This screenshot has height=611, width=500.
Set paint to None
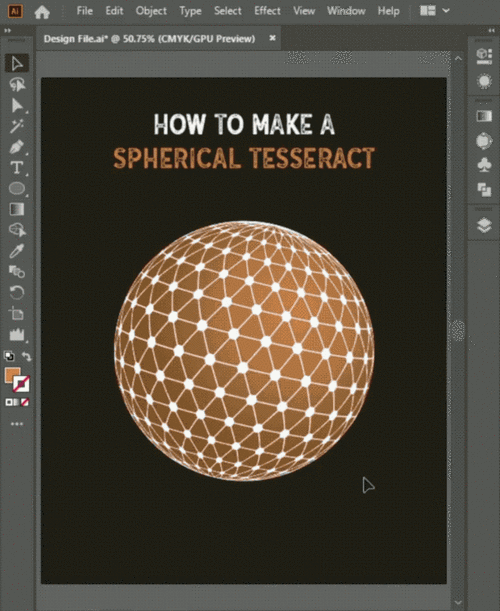click(25, 402)
